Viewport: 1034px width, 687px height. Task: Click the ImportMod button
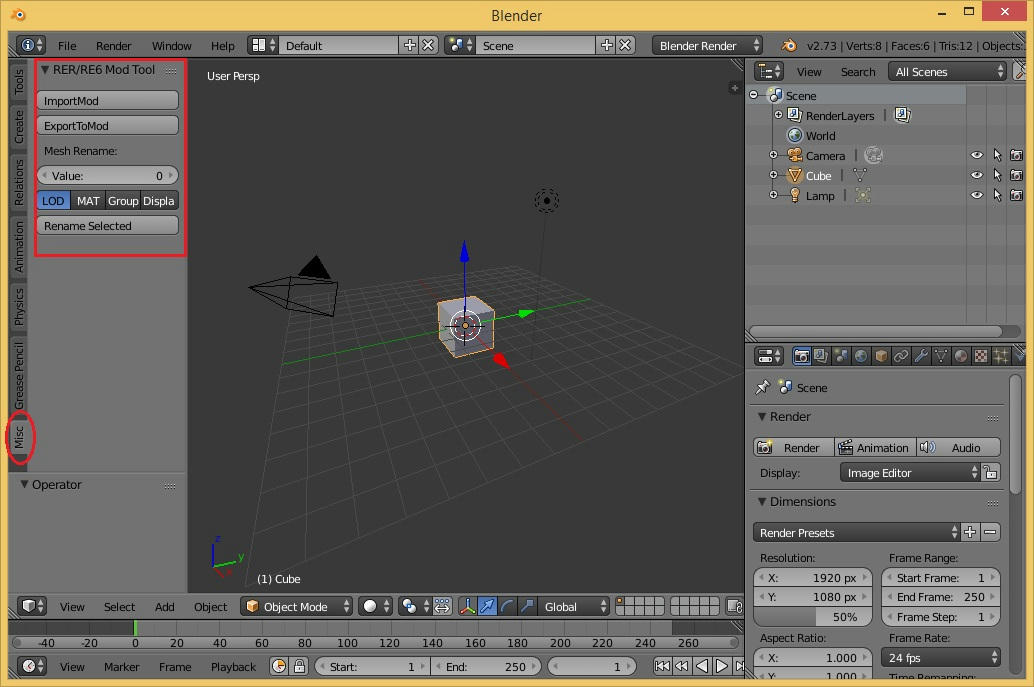[x=107, y=100]
